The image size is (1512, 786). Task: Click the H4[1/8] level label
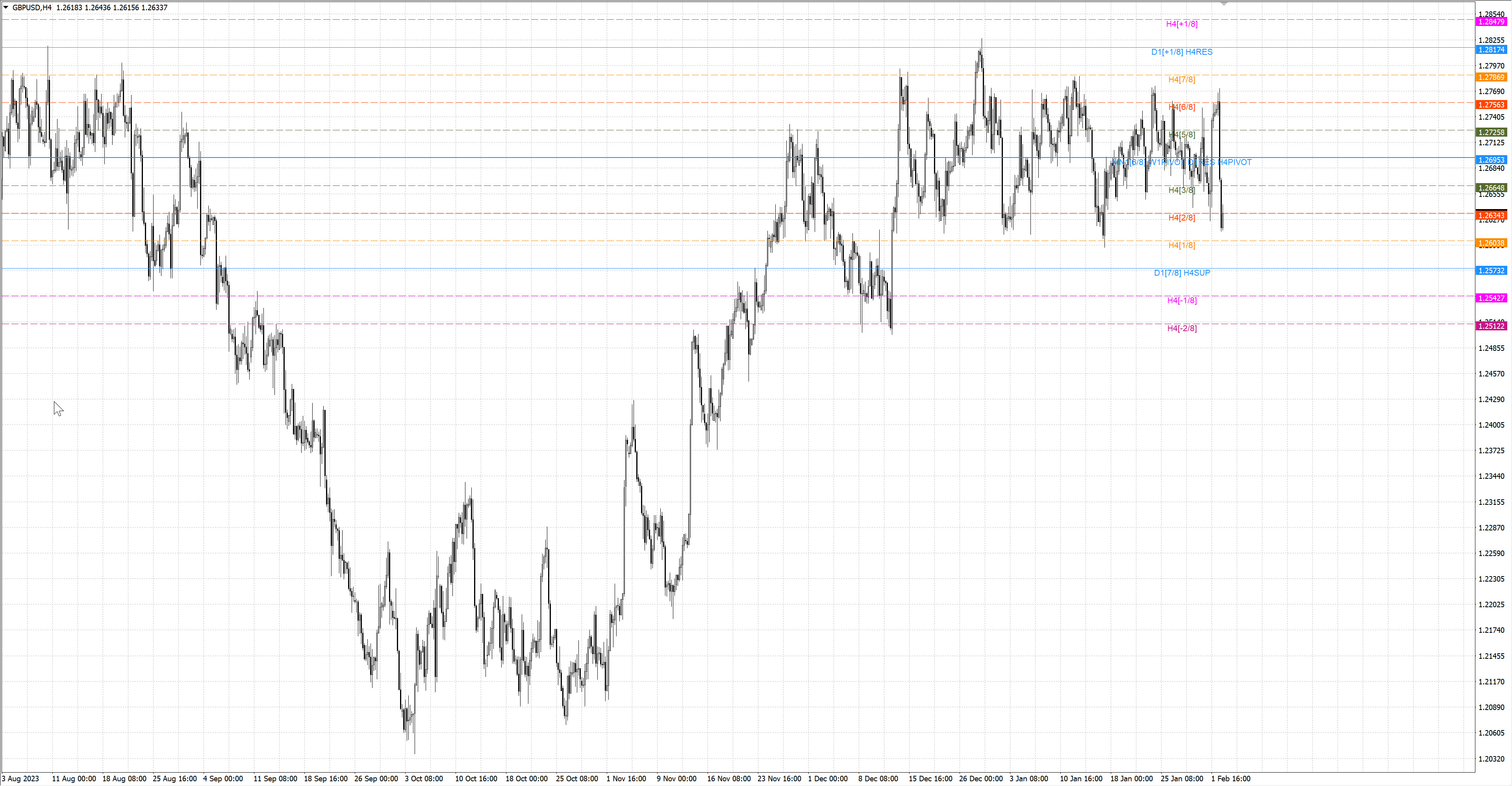click(1182, 245)
